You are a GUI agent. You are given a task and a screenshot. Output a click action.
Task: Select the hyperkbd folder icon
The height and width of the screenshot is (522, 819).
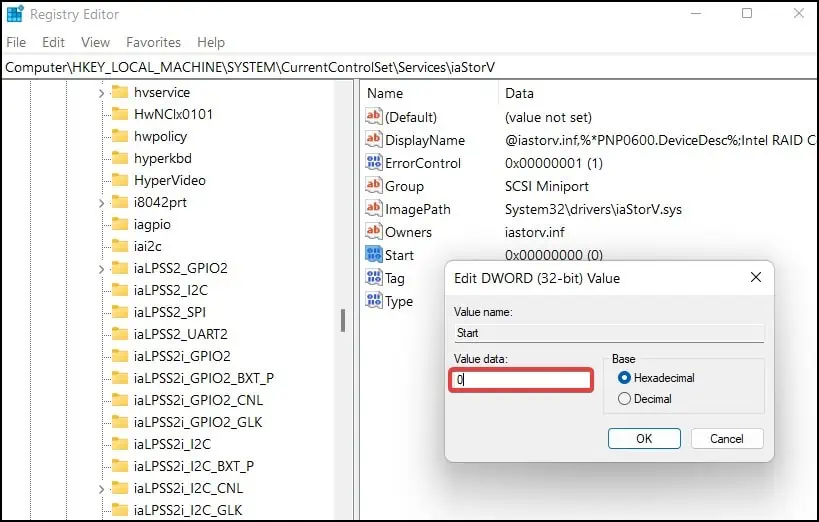coord(120,158)
